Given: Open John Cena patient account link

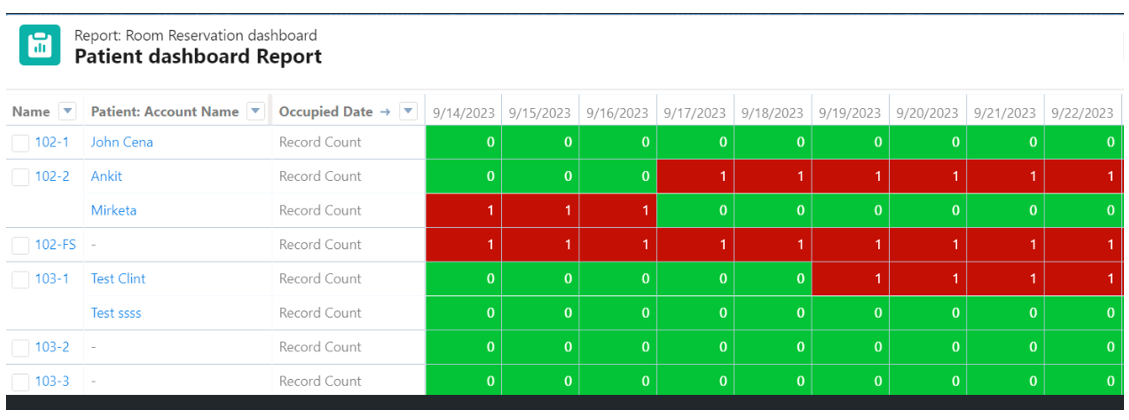Looking at the screenshot, I should coord(122,142).
